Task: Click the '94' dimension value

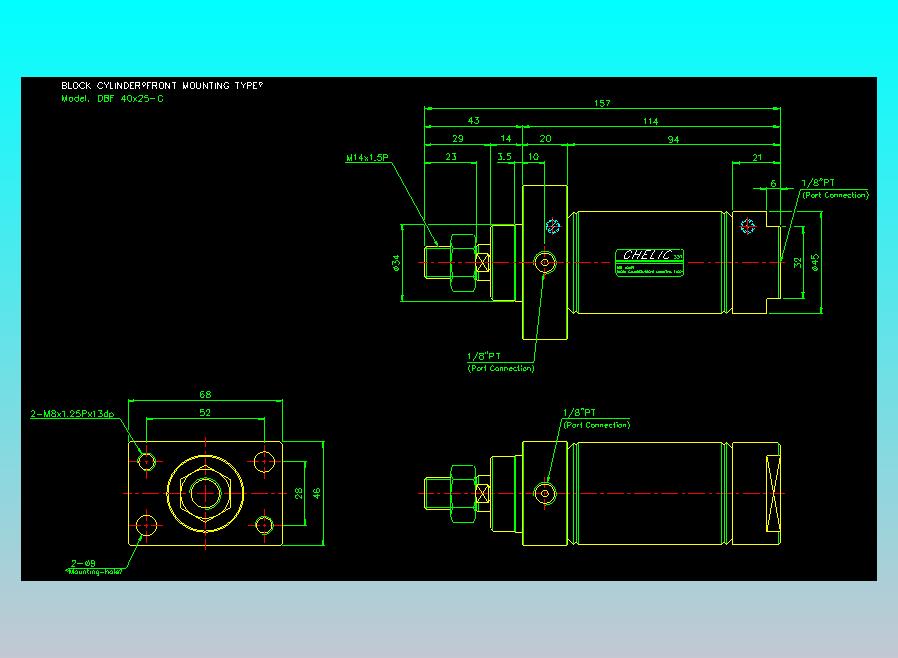Action: (x=673, y=139)
